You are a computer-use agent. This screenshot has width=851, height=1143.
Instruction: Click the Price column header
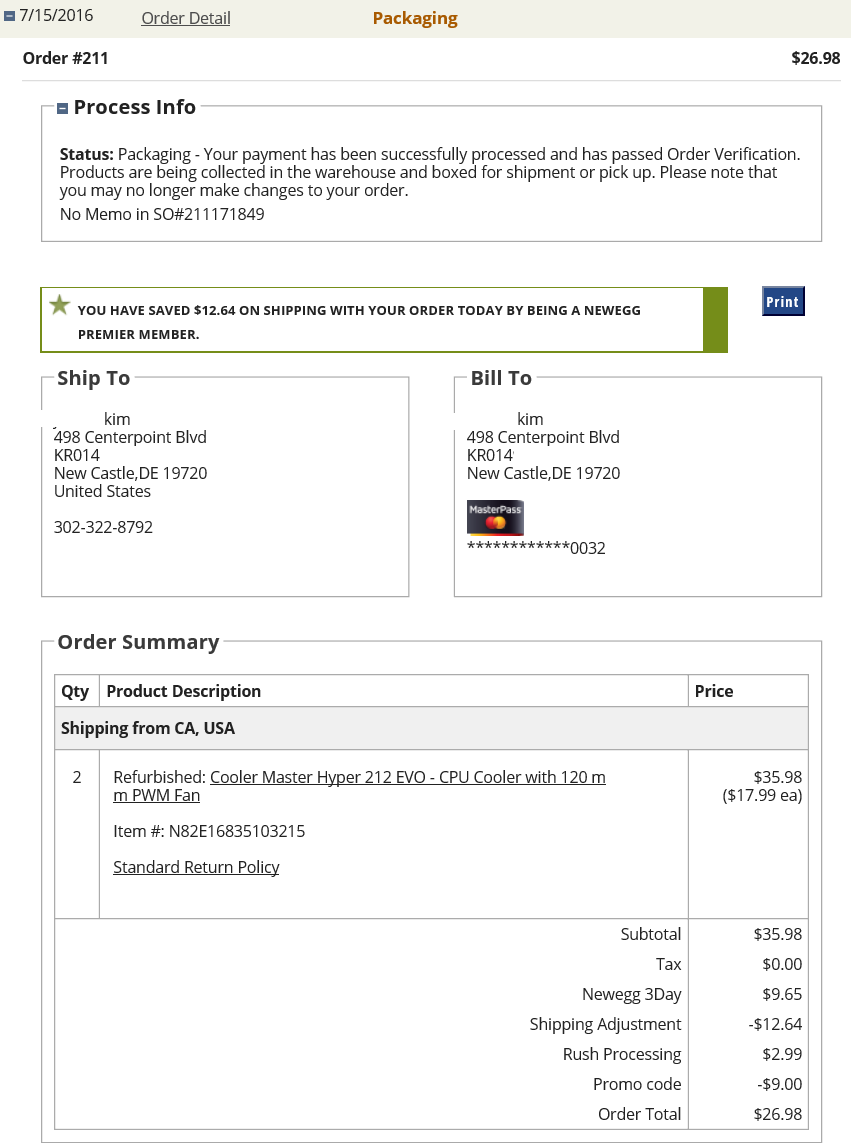[x=714, y=691]
